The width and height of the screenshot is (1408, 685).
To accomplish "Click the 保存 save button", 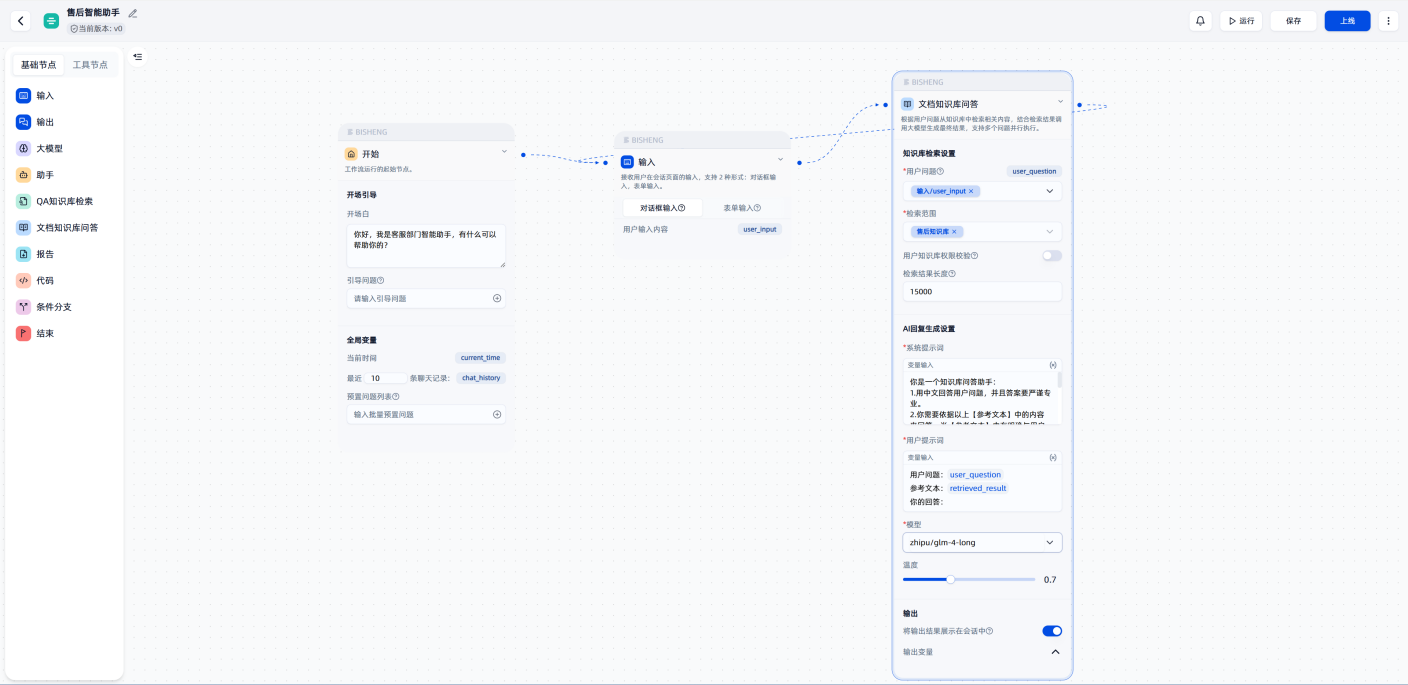I will (1293, 21).
